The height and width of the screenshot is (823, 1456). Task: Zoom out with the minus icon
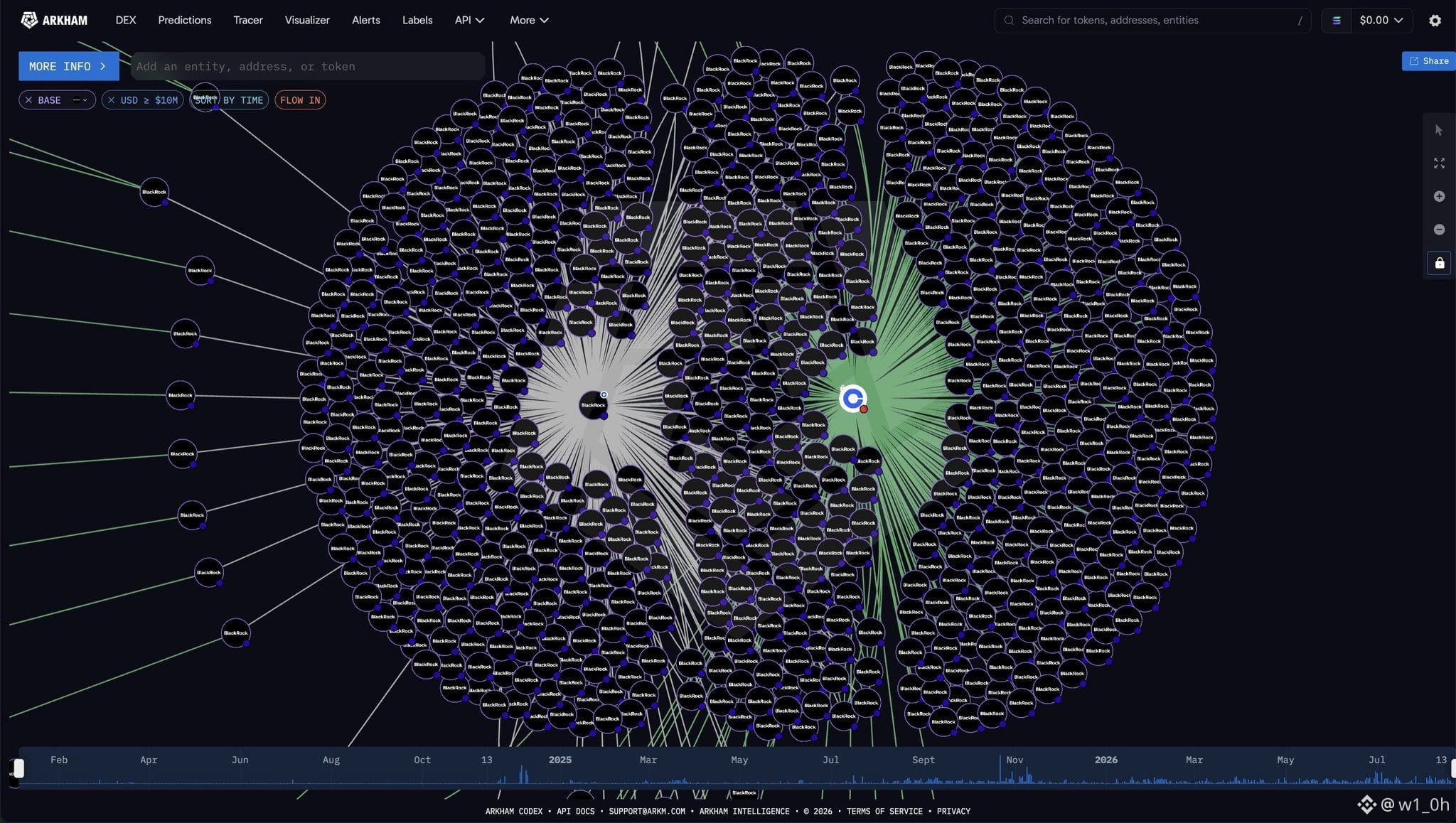coord(1439,230)
